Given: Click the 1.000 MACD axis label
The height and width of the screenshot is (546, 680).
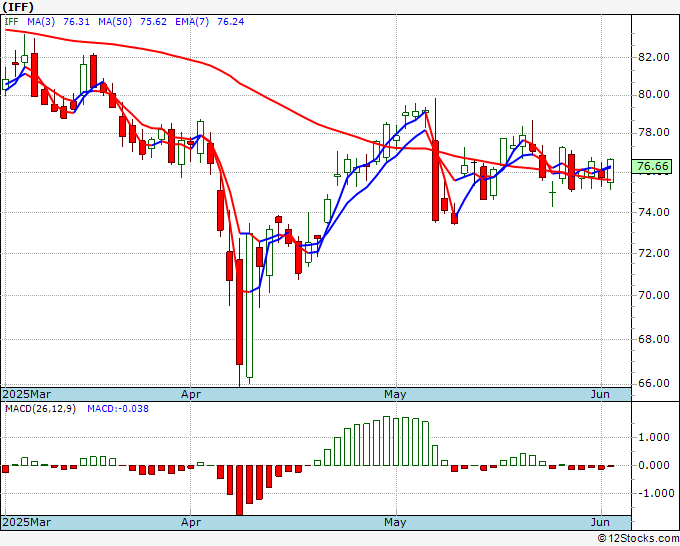Looking at the screenshot, I should [656, 437].
